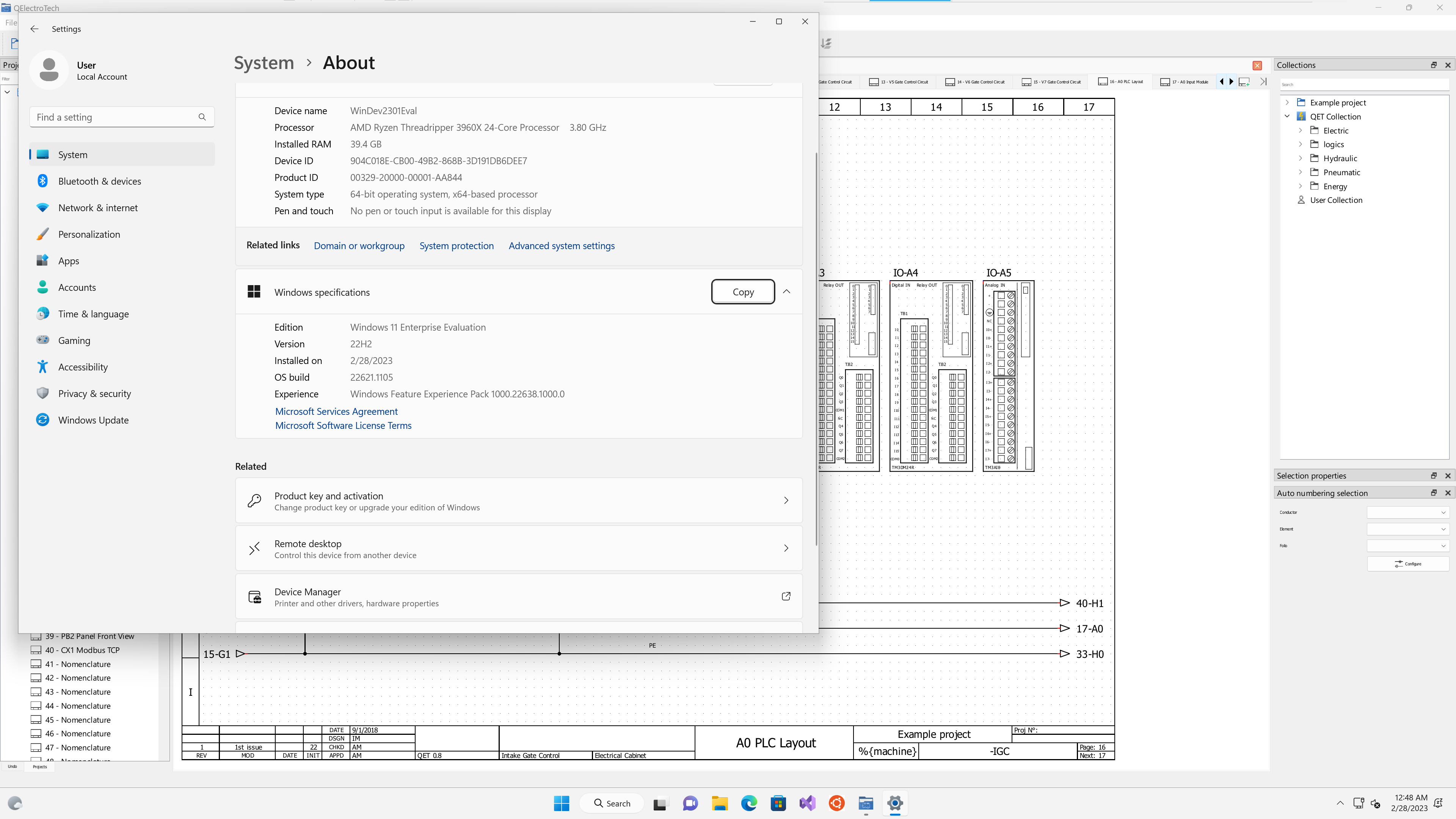Open Network & internet settings

click(122, 207)
